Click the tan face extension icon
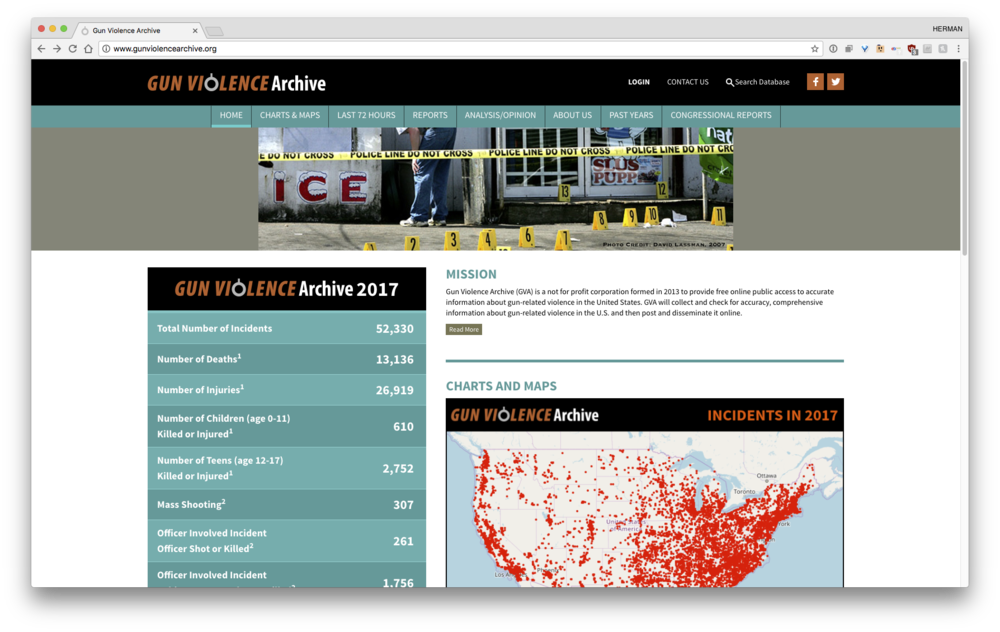The width and height of the screenshot is (1000, 632). tap(880, 48)
